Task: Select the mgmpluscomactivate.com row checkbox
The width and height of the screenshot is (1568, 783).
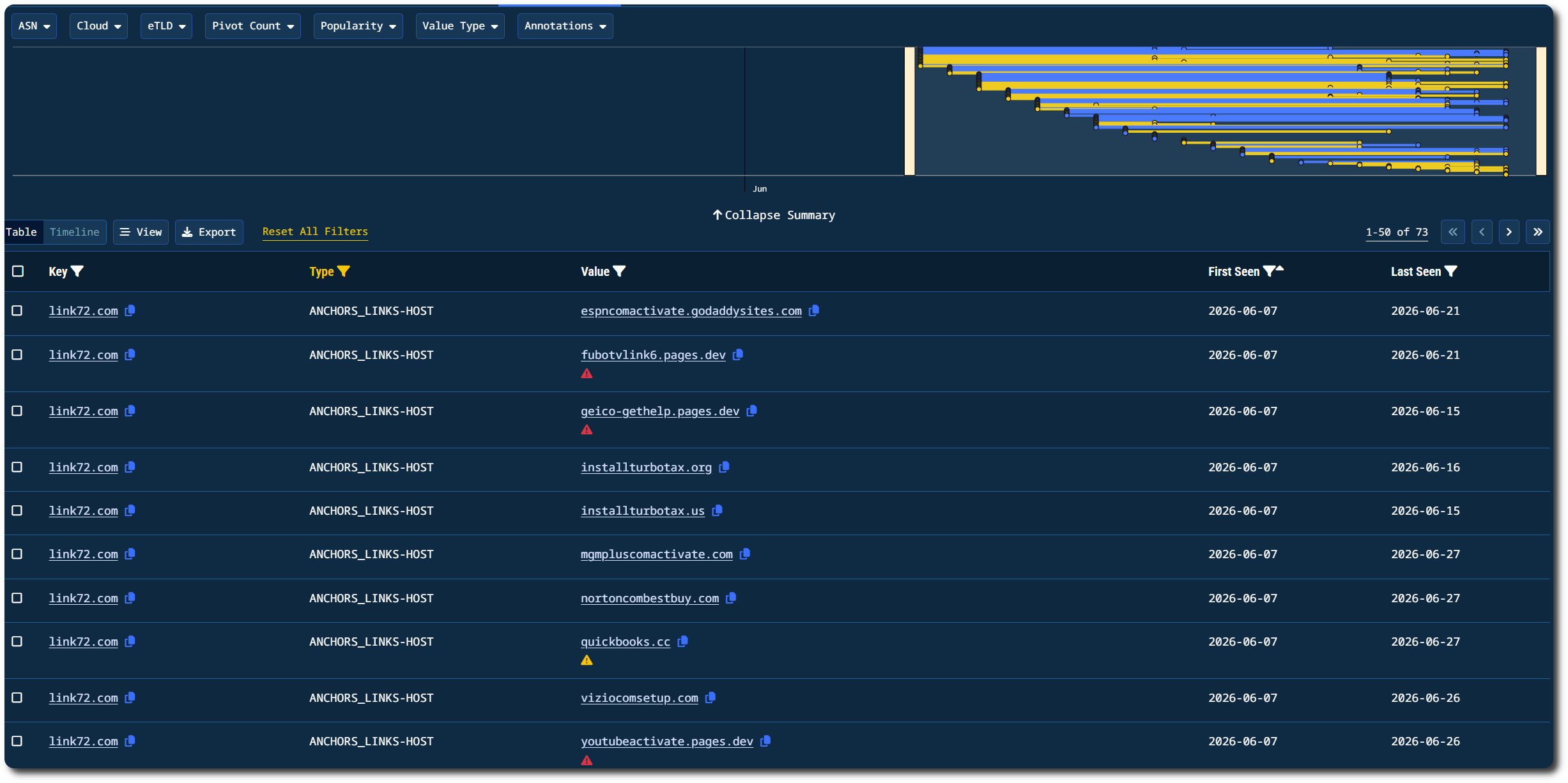Action: 17,554
